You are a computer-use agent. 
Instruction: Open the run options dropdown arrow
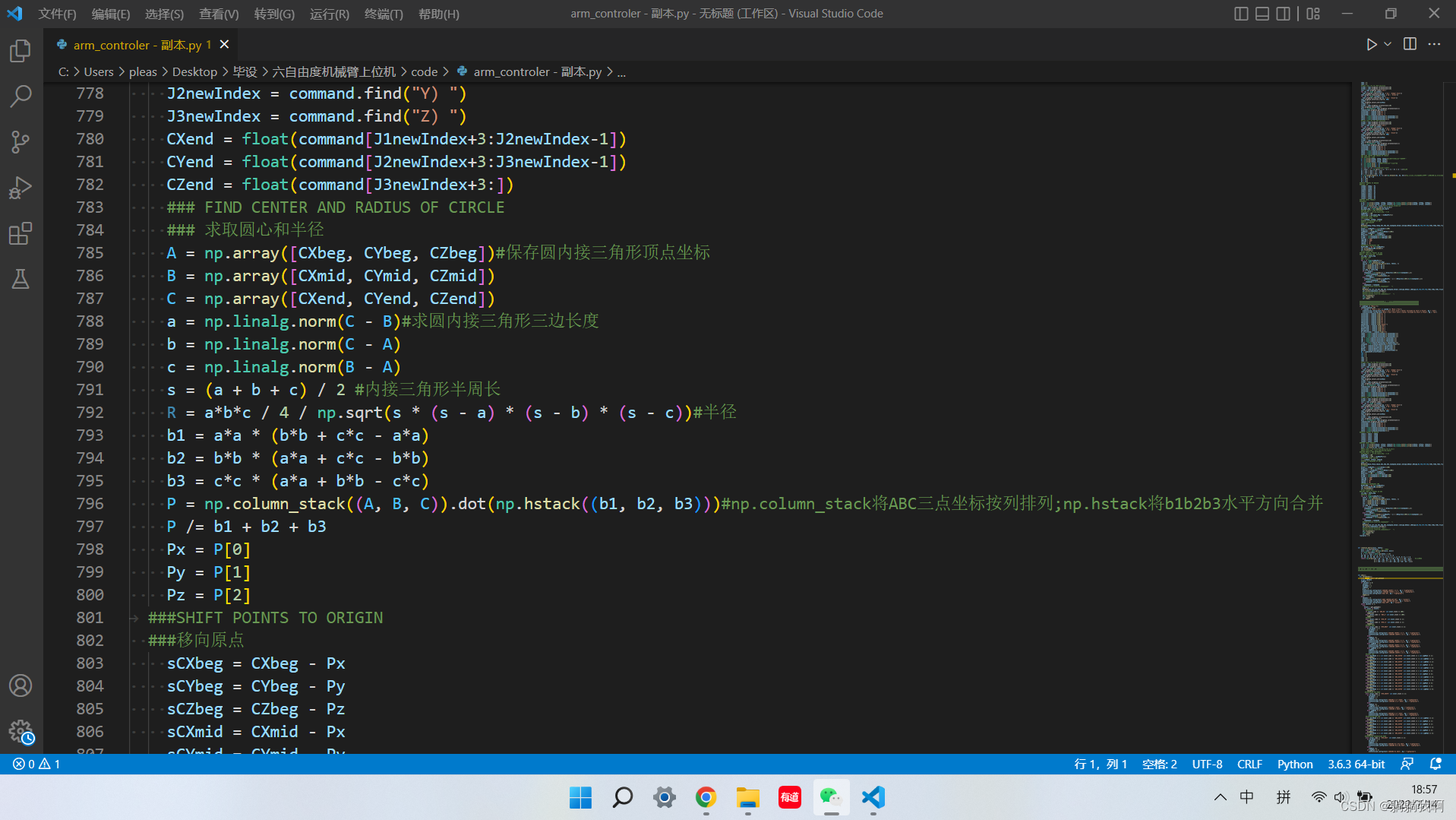(1388, 44)
